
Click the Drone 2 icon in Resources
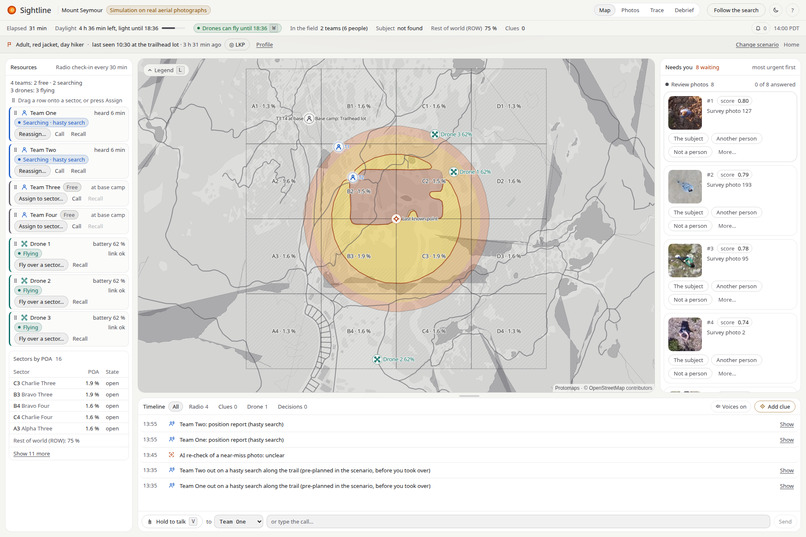pyautogui.click(x=24, y=281)
